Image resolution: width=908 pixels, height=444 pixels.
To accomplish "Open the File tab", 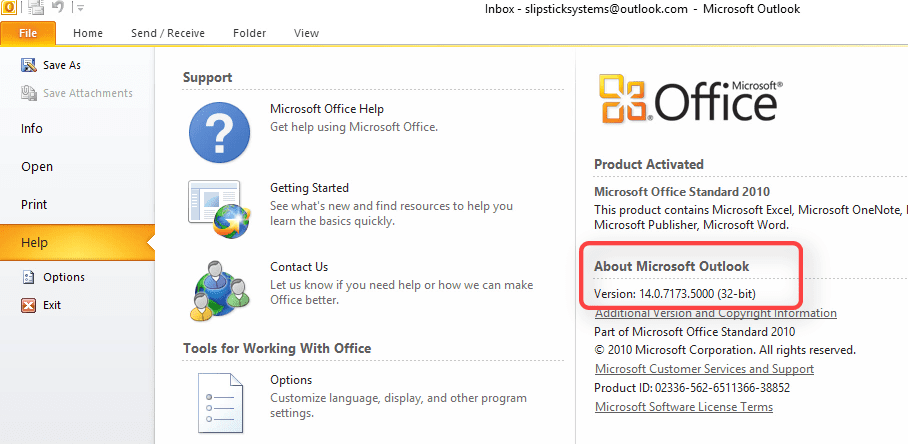I will pyautogui.click(x=28, y=33).
